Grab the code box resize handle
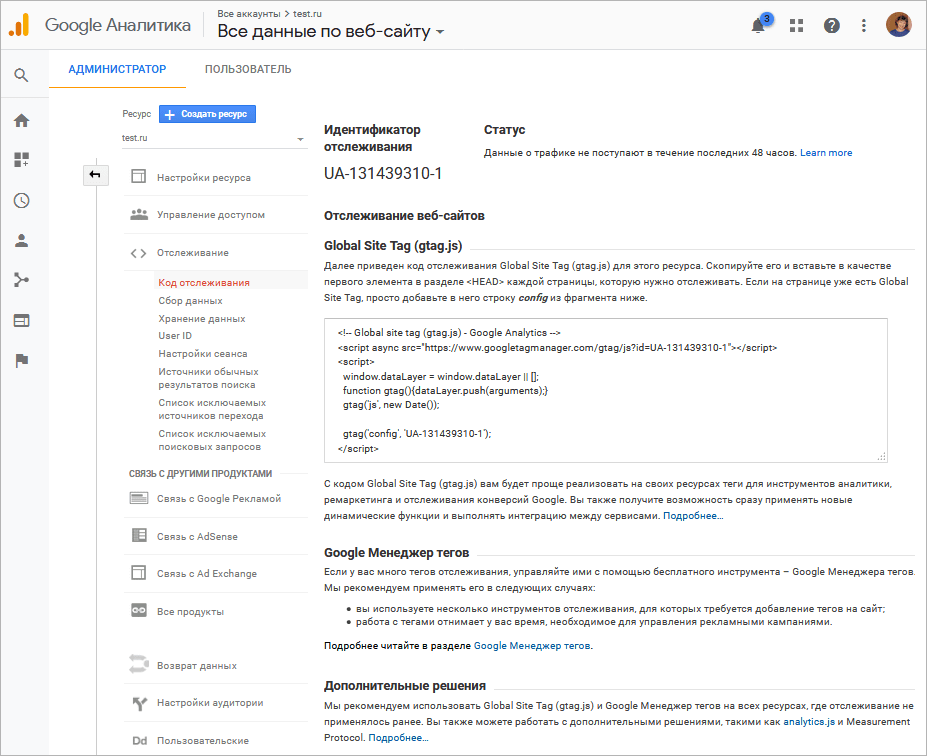This screenshot has height=756, width=927. (881, 456)
